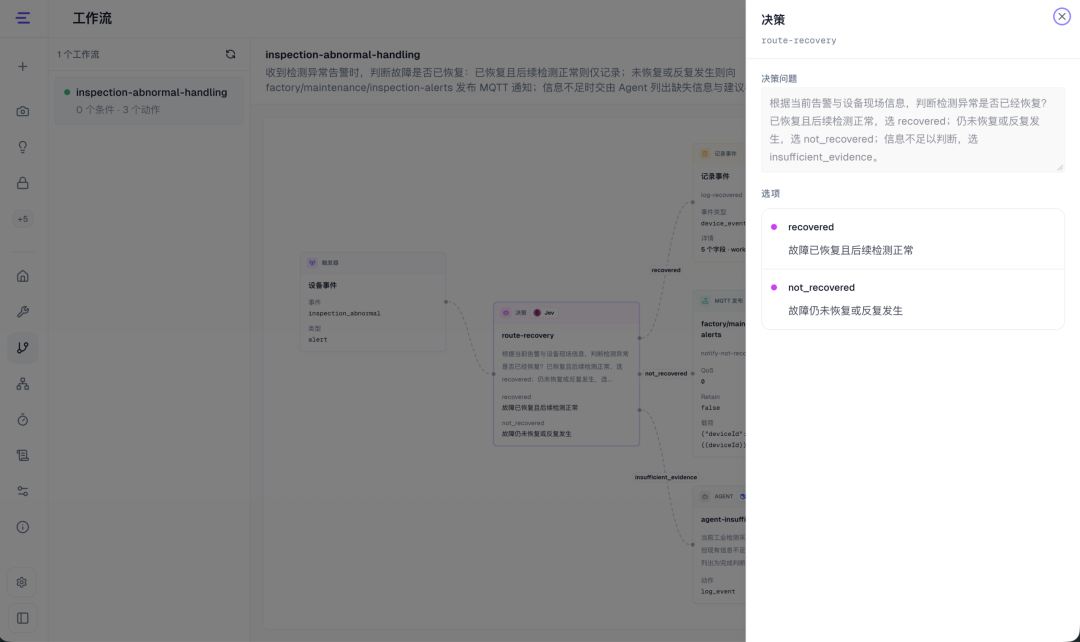Refresh the workflow list

point(231,54)
